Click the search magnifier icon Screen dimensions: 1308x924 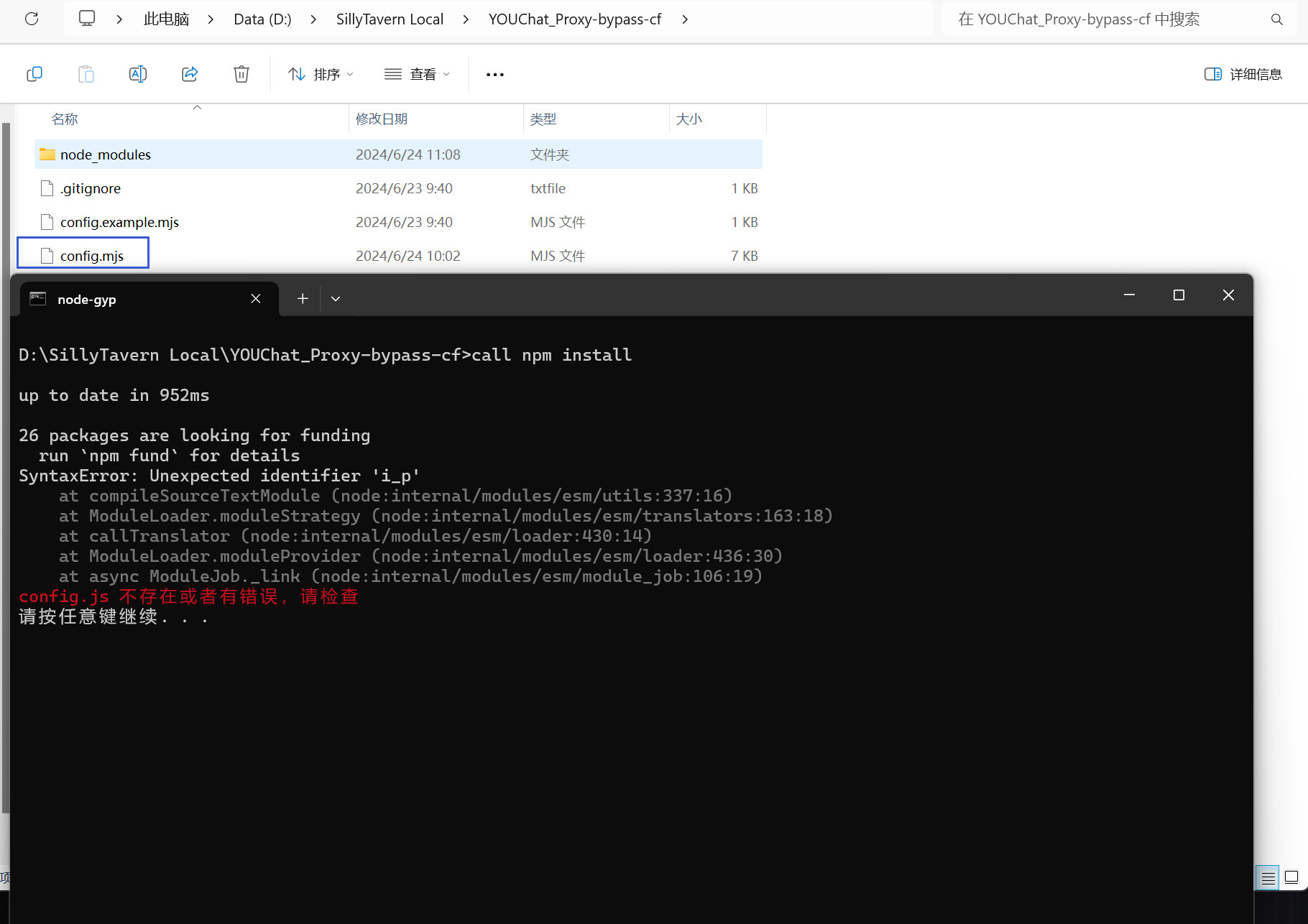tap(1276, 19)
